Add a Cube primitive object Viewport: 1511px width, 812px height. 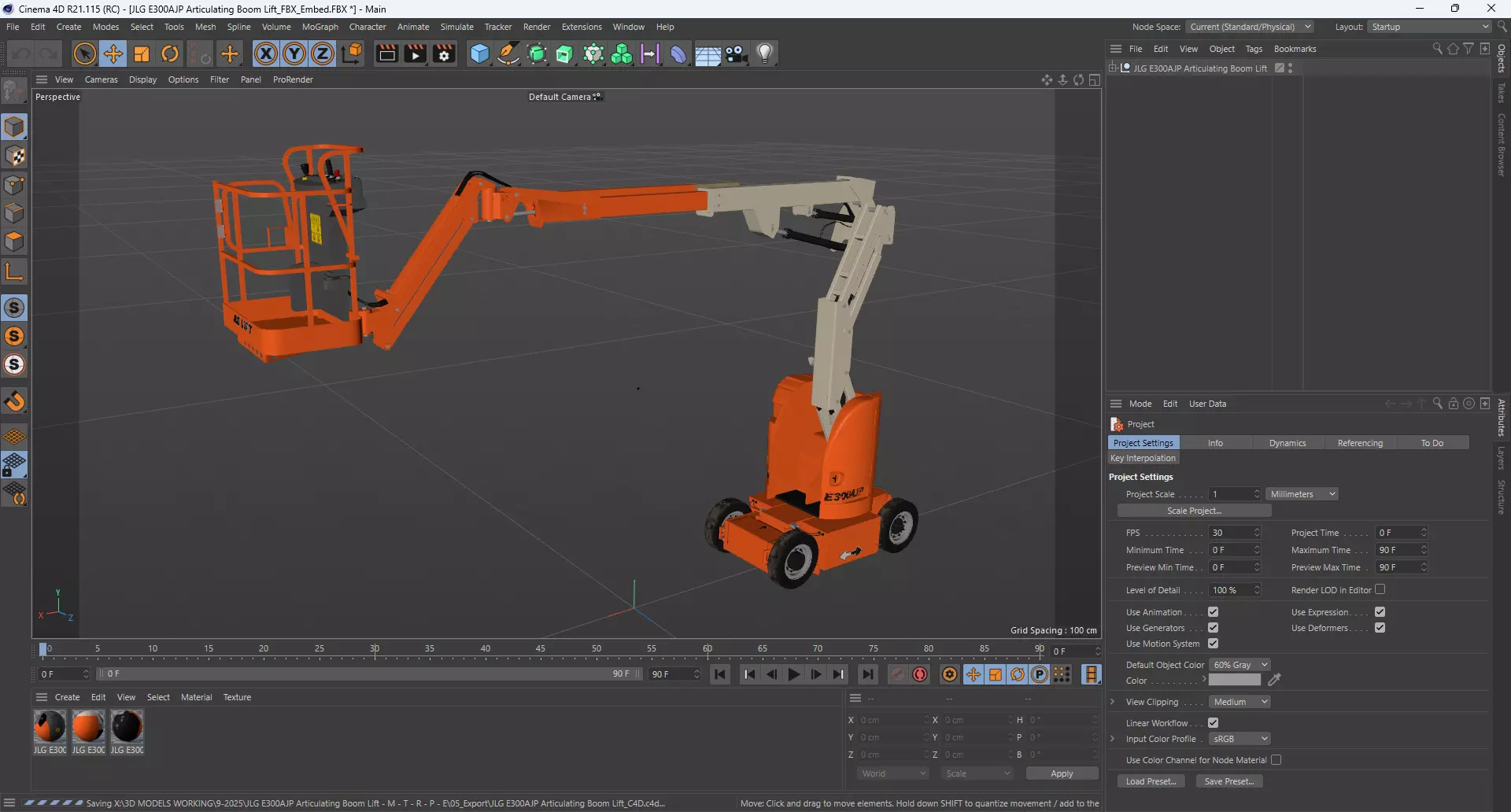click(x=479, y=54)
